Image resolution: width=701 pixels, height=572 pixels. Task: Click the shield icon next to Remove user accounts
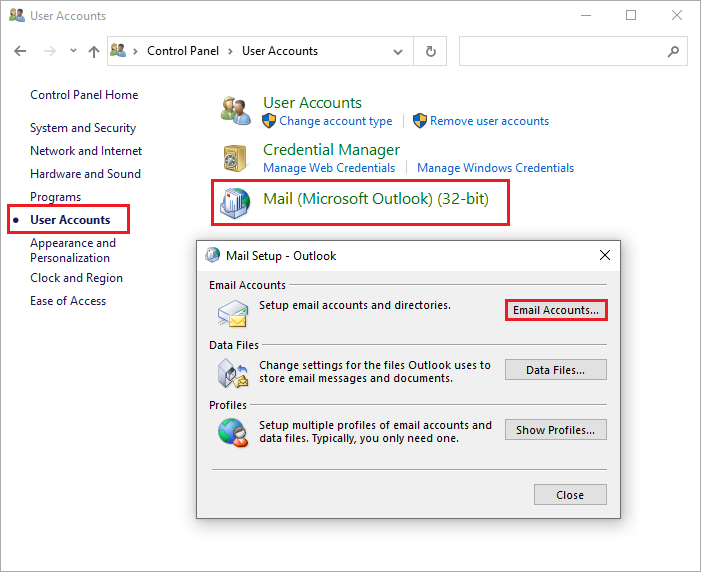point(420,121)
